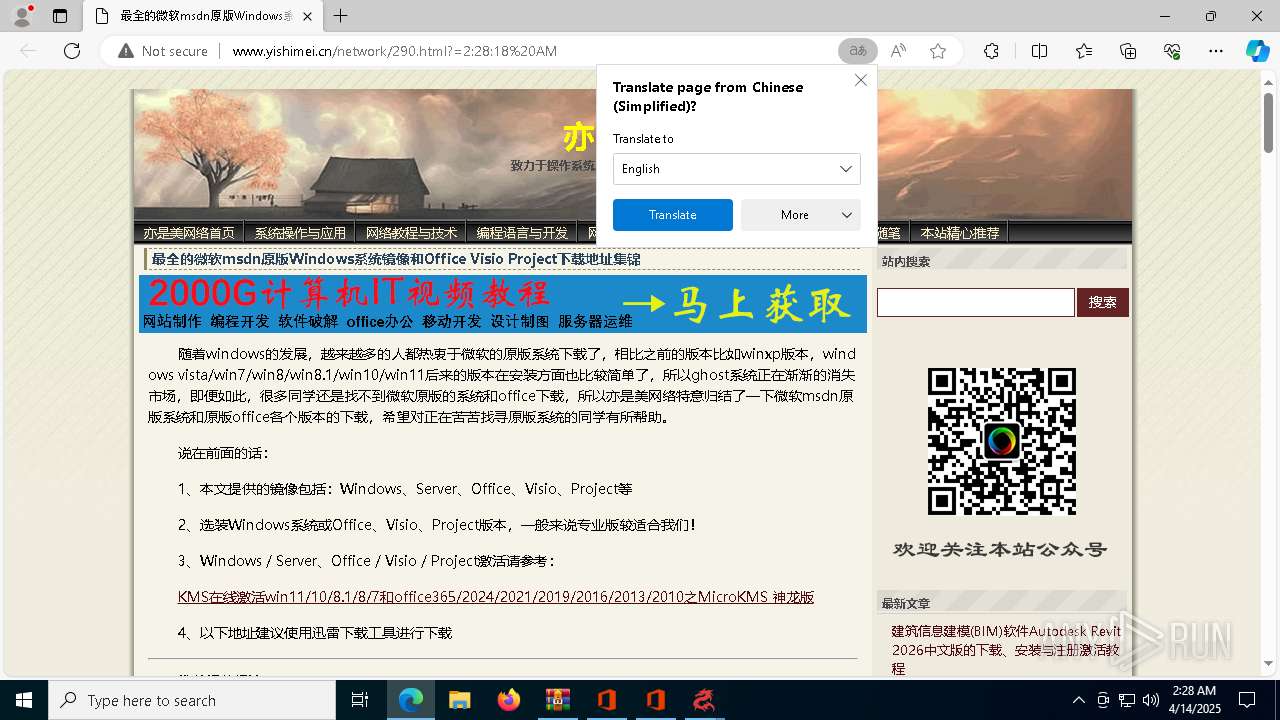Open WinRAR from taskbar
Image resolution: width=1280 pixels, height=720 pixels.
tap(557, 700)
